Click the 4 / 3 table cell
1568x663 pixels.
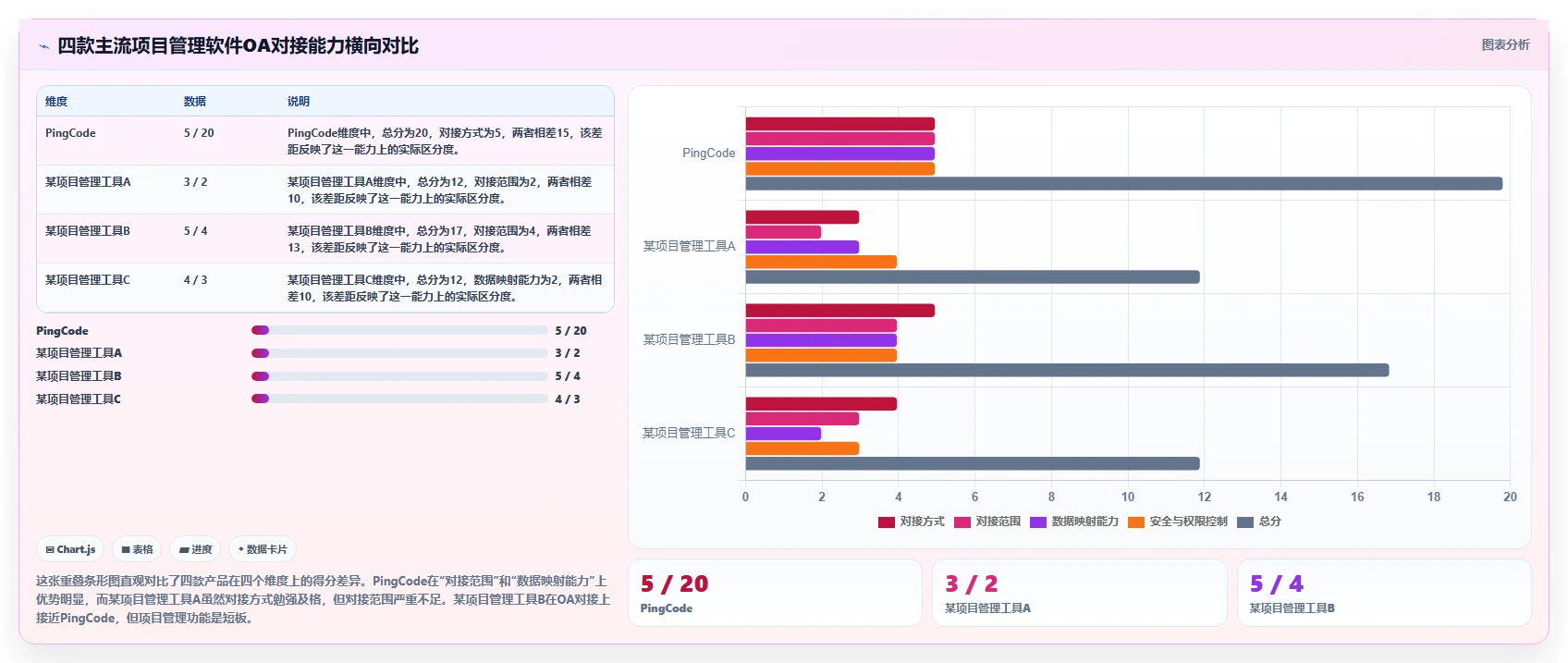pyautogui.click(x=195, y=280)
